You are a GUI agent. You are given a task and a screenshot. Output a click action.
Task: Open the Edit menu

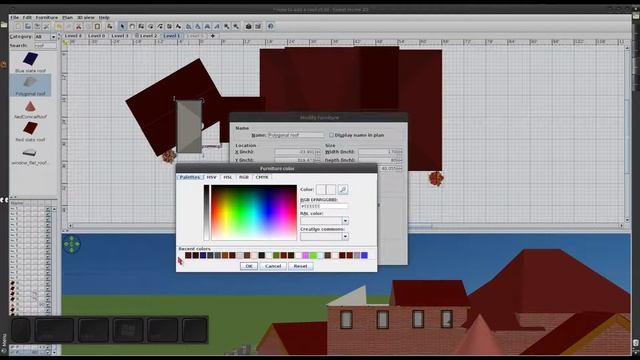click(x=27, y=18)
